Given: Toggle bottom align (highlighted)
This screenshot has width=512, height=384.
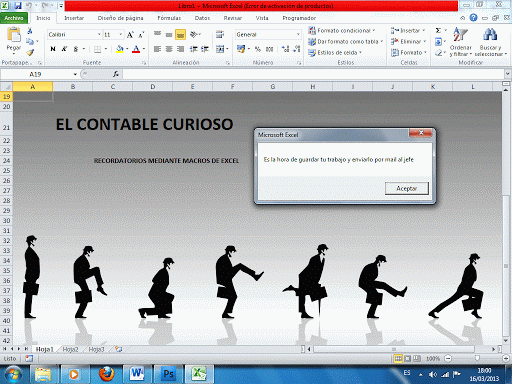Looking at the screenshot, I should tap(180, 34).
